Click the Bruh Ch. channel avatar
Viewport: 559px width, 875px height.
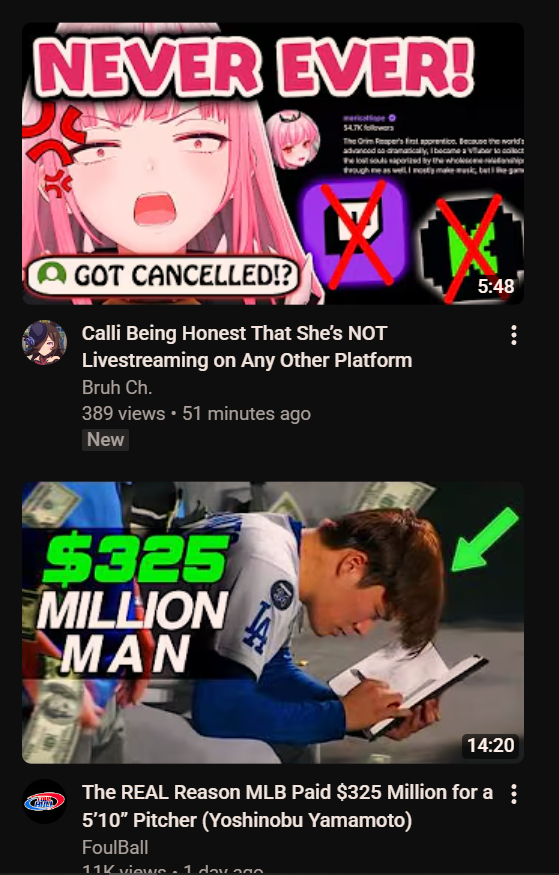[x=45, y=342]
